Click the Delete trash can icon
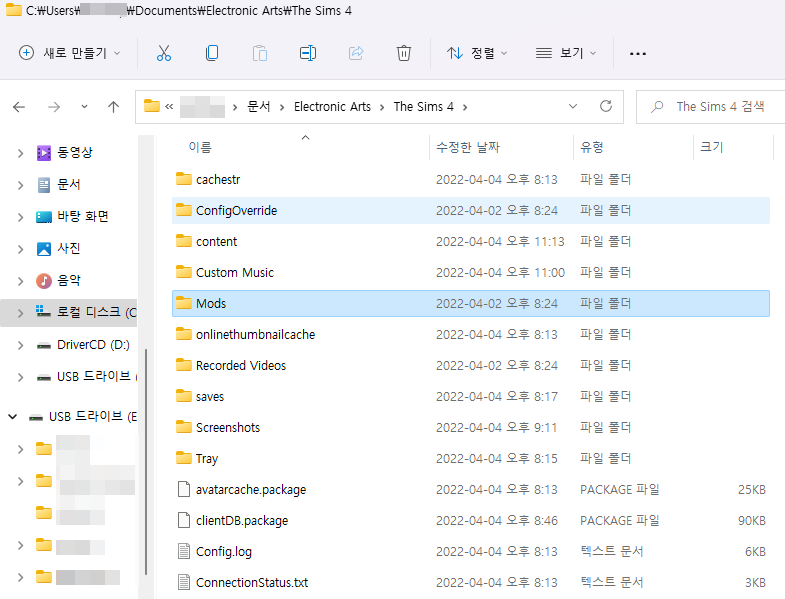Image resolution: width=785 pixels, height=599 pixels. click(x=404, y=53)
